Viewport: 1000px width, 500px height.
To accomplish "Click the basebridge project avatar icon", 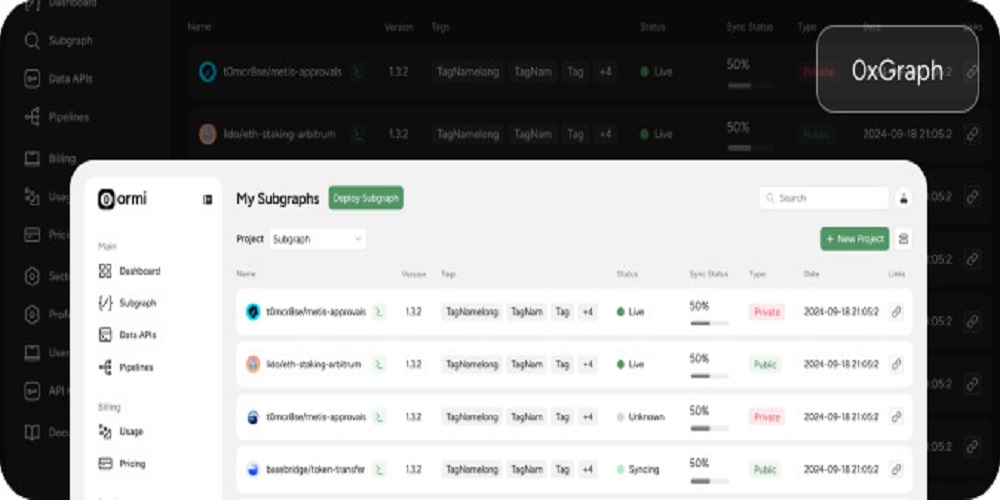I will pos(253,469).
